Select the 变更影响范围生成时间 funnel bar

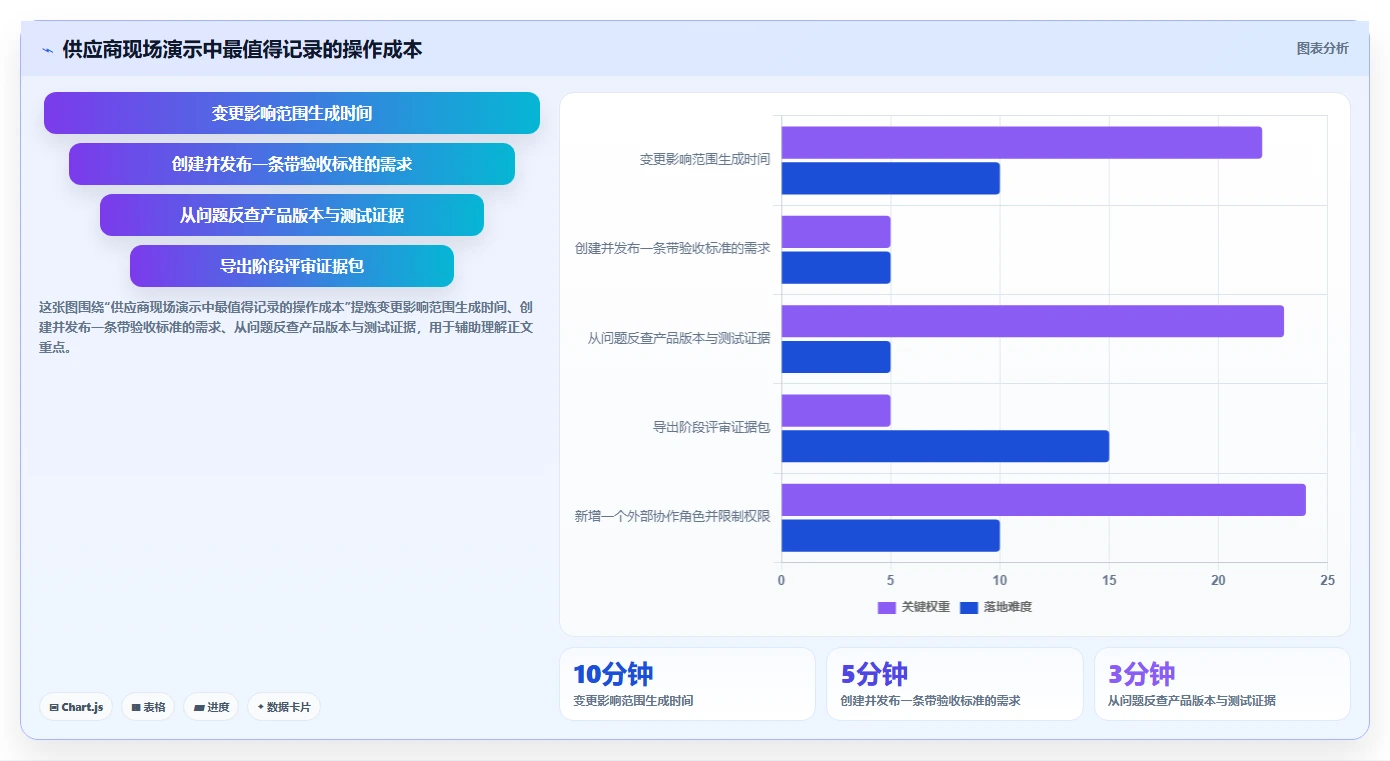[x=292, y=113]
